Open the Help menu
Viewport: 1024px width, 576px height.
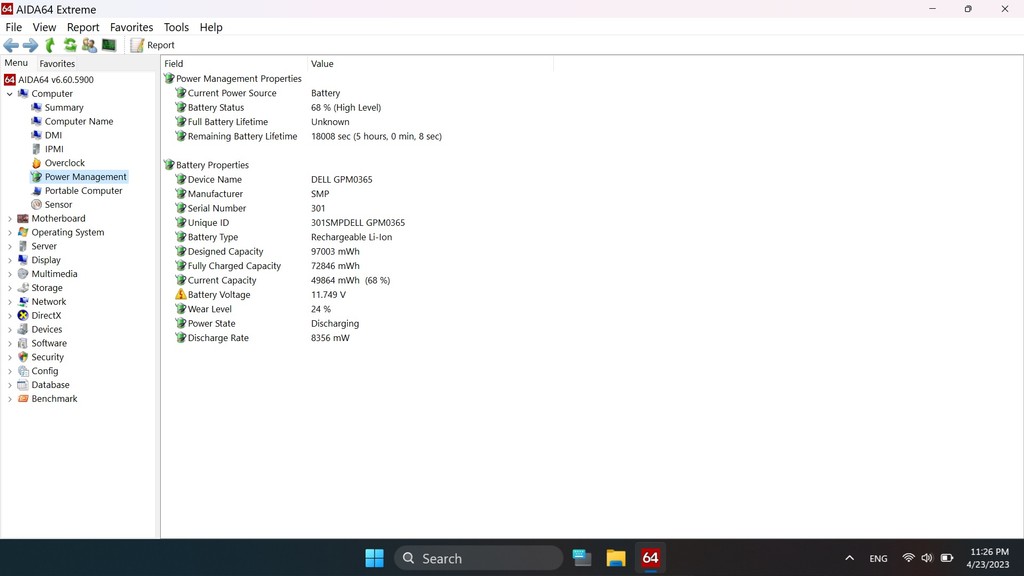211,27
